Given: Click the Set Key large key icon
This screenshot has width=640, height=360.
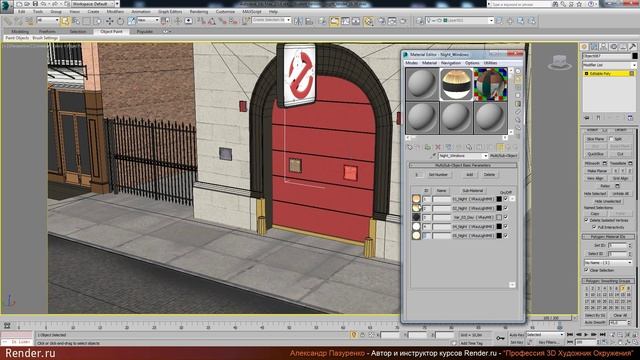Looking at the screenshot, I should (x=500, y=338).
